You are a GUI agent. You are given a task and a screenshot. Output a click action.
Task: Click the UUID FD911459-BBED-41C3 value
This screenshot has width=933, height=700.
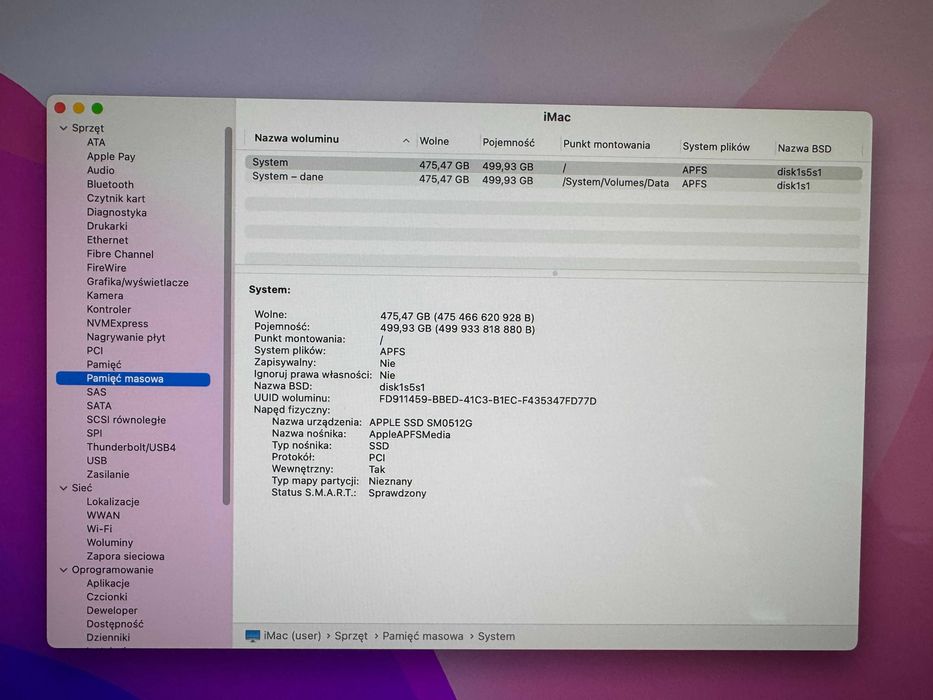[487, 401]
